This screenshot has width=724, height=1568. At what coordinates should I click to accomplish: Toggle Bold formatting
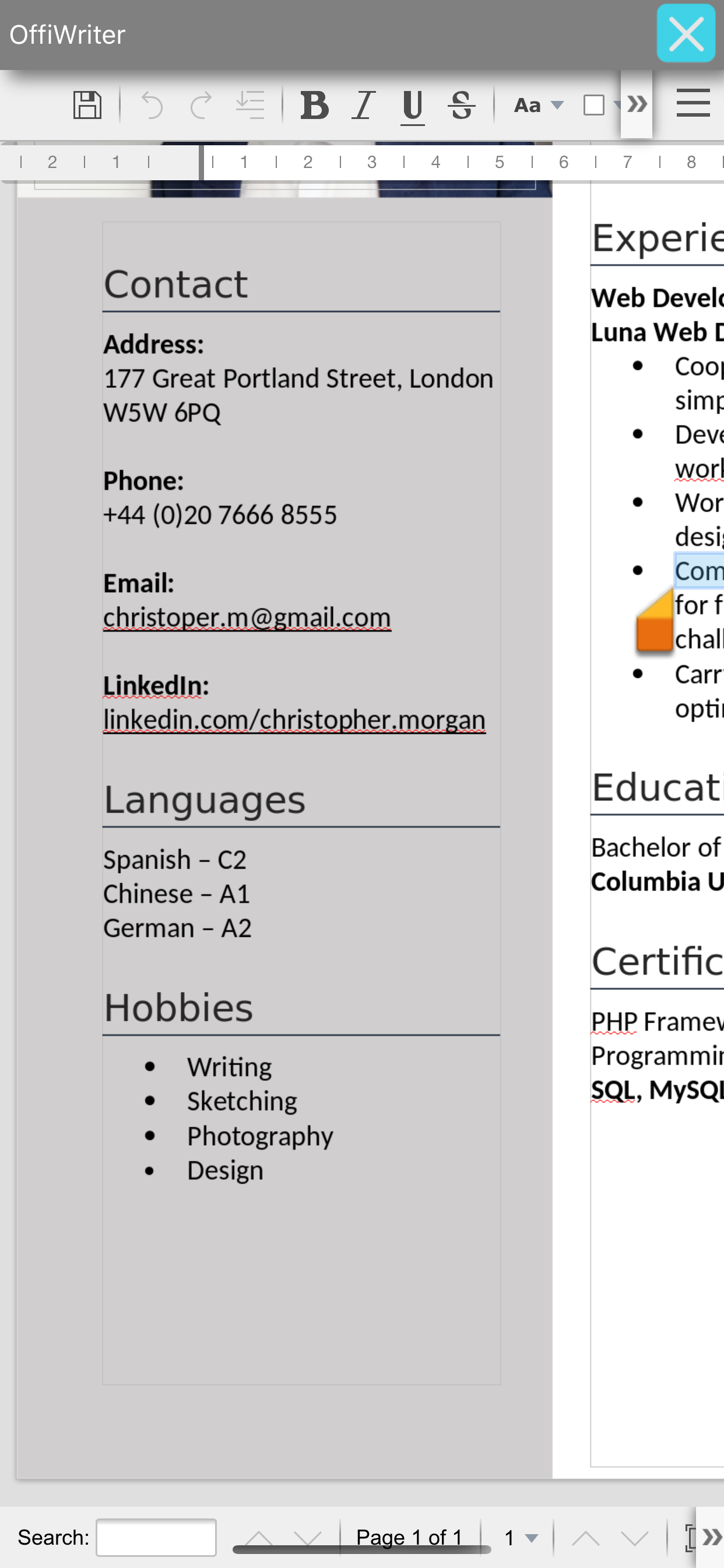[315, 104]
